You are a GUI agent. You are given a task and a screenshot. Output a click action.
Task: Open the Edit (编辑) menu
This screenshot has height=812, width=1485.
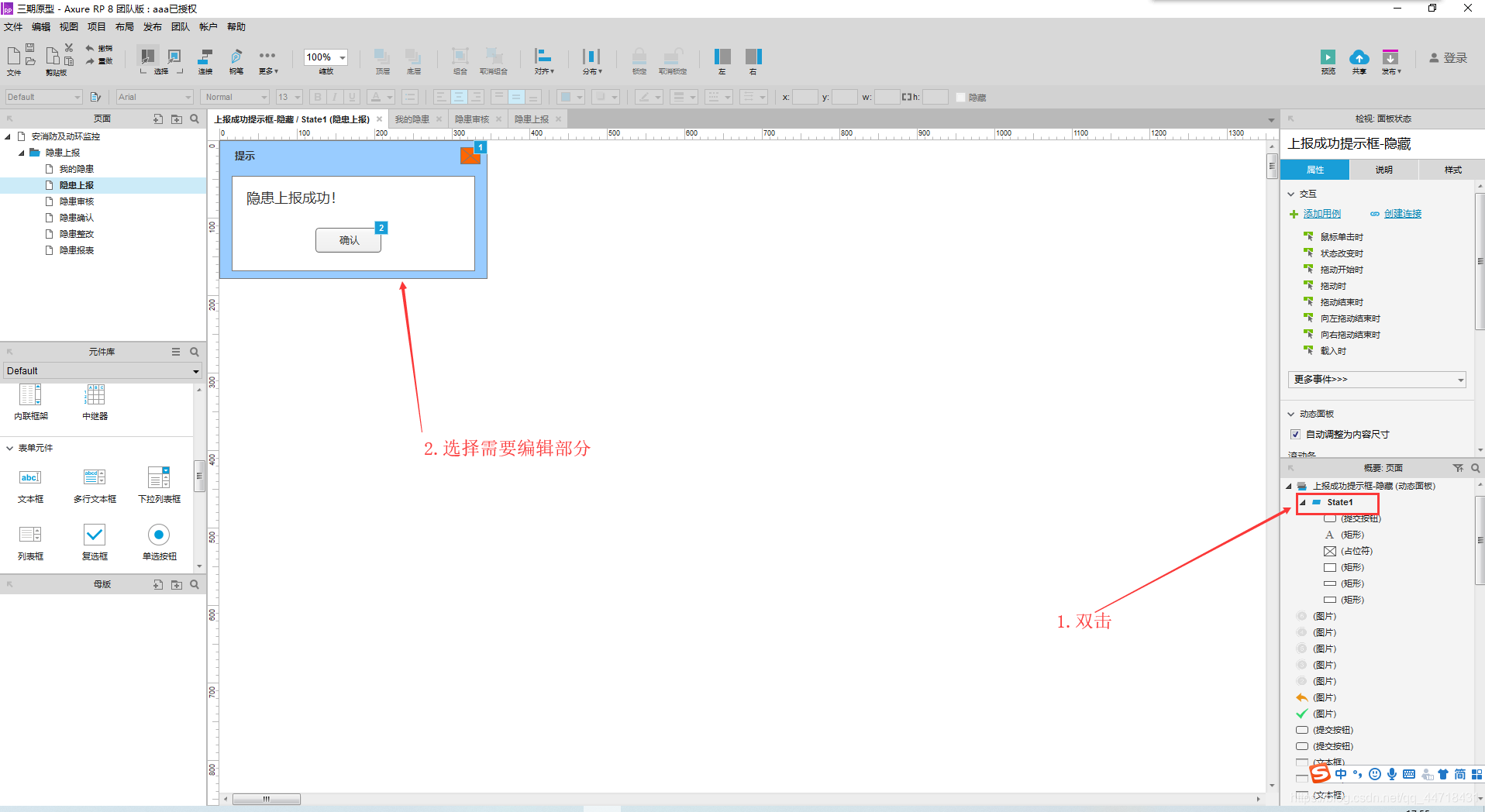(x=41, y=27)
